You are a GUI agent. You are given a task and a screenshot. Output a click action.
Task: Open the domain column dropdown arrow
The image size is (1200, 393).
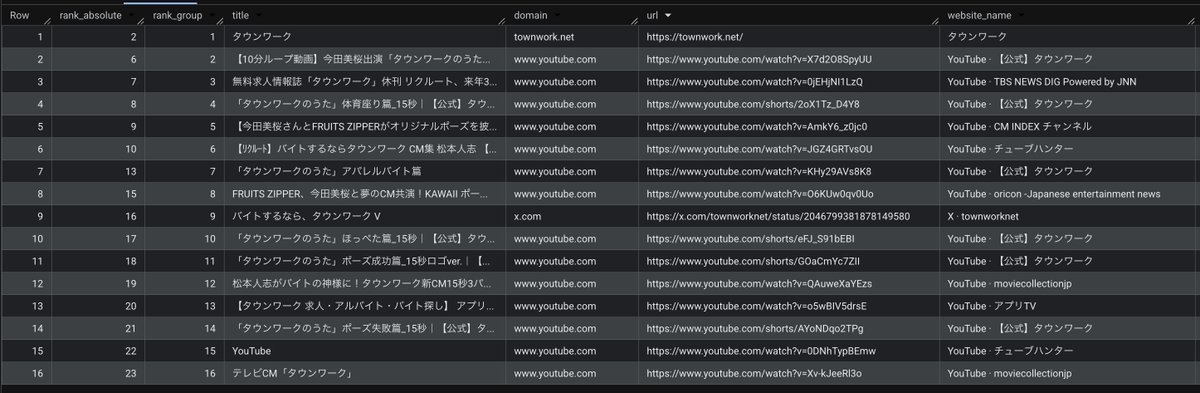point(557,15)
